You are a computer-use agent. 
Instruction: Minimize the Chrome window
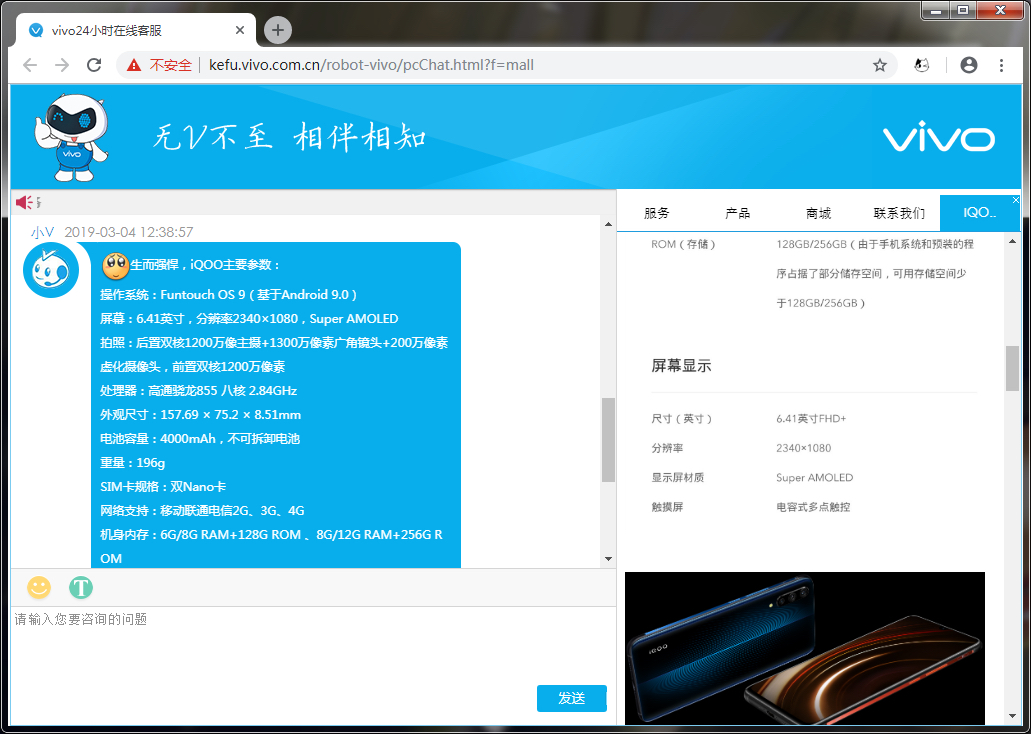(936, 11)
